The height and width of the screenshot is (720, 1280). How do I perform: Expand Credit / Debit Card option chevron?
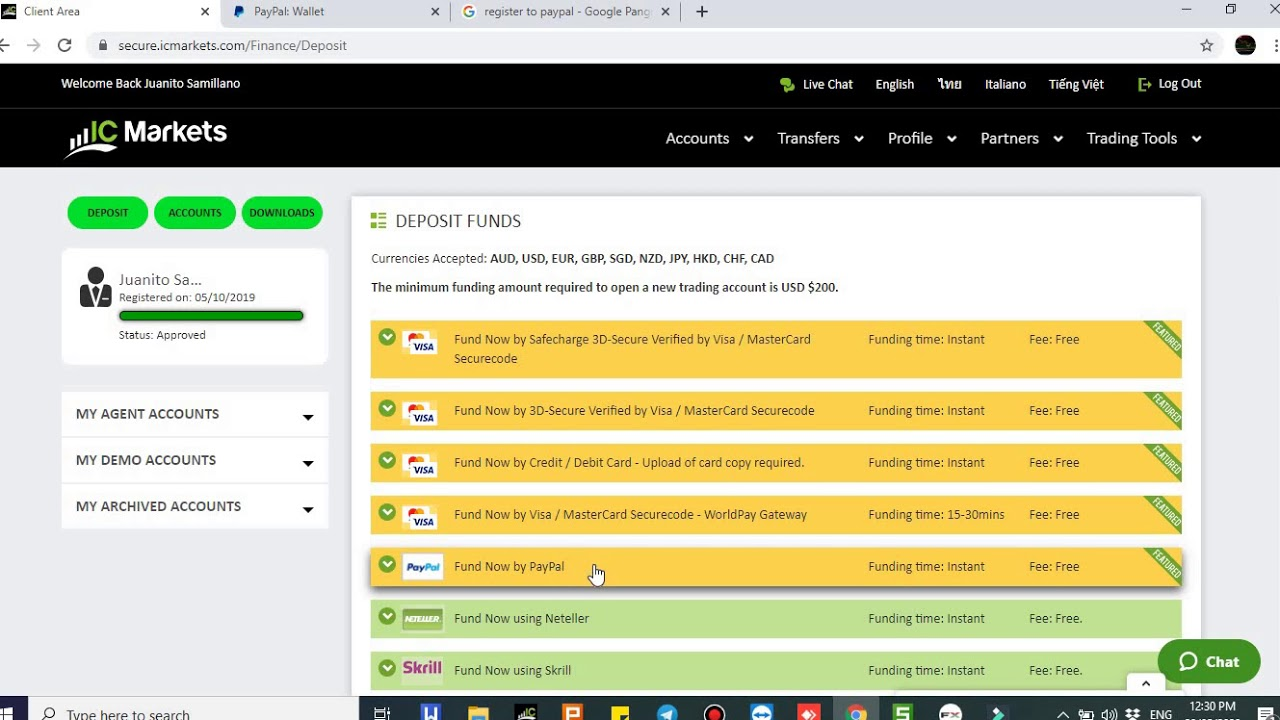point(387,460)
